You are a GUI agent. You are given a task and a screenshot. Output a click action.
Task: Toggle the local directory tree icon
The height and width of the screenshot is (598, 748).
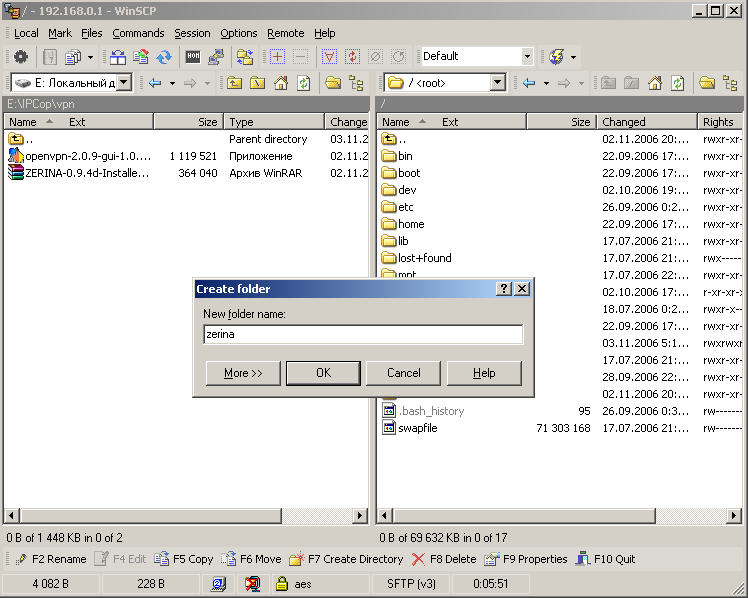point(356,83)
